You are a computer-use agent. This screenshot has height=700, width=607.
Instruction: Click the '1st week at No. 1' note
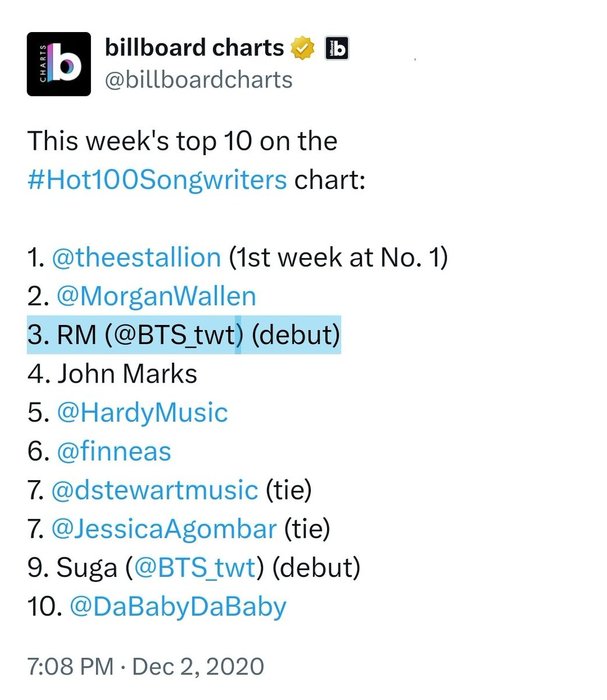point(338,258)
